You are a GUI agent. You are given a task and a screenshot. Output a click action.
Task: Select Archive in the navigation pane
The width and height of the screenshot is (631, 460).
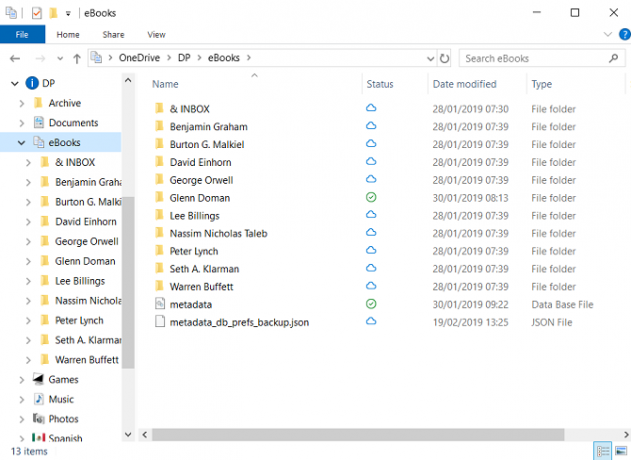(x=65, y=103)
